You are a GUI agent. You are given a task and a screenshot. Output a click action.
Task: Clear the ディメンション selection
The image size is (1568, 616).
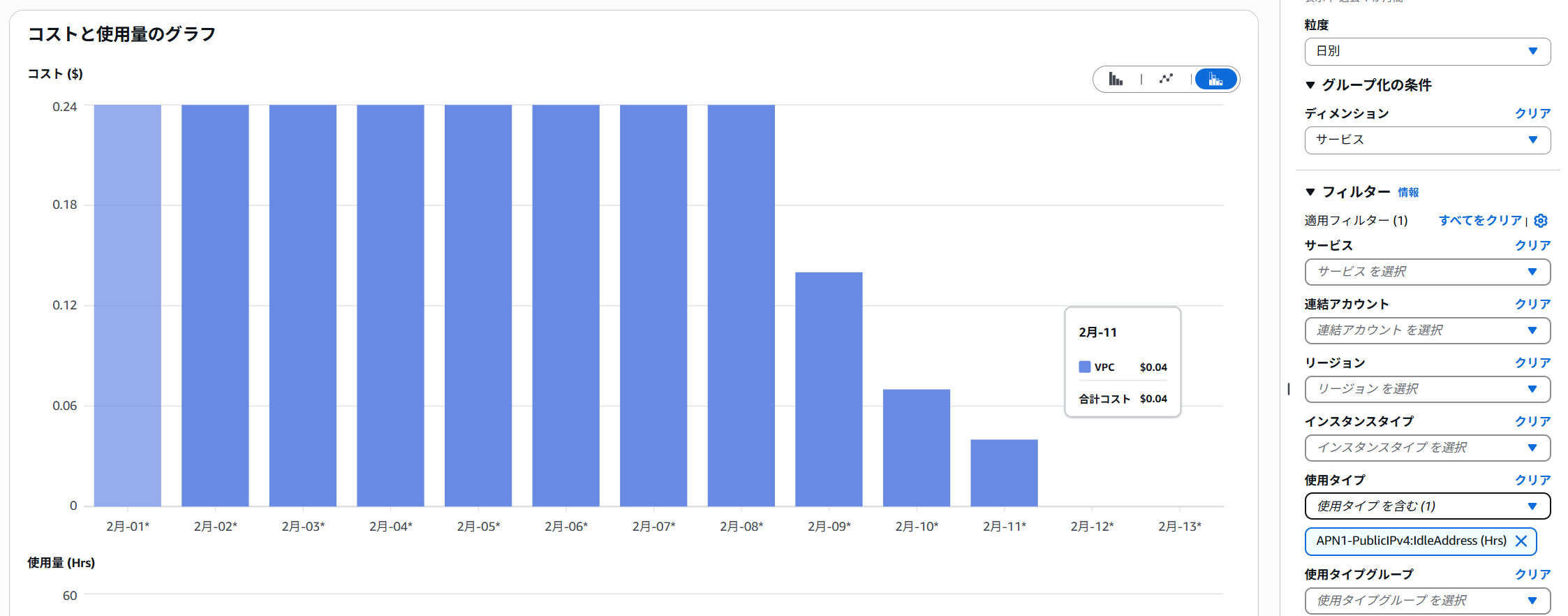[x=1532, y=113]
